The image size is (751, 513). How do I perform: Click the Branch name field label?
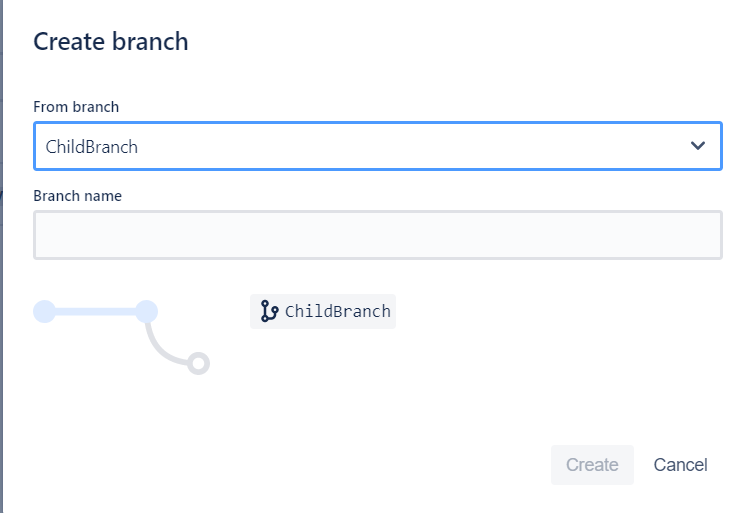tap(78, 196)
